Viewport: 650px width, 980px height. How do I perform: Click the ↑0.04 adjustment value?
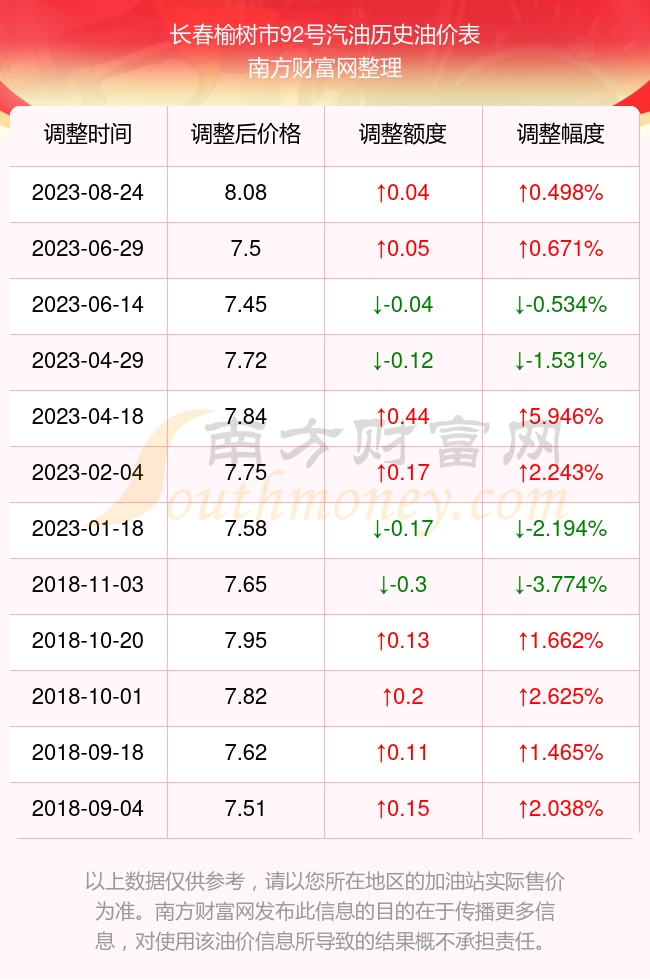(x=403, y=192)
